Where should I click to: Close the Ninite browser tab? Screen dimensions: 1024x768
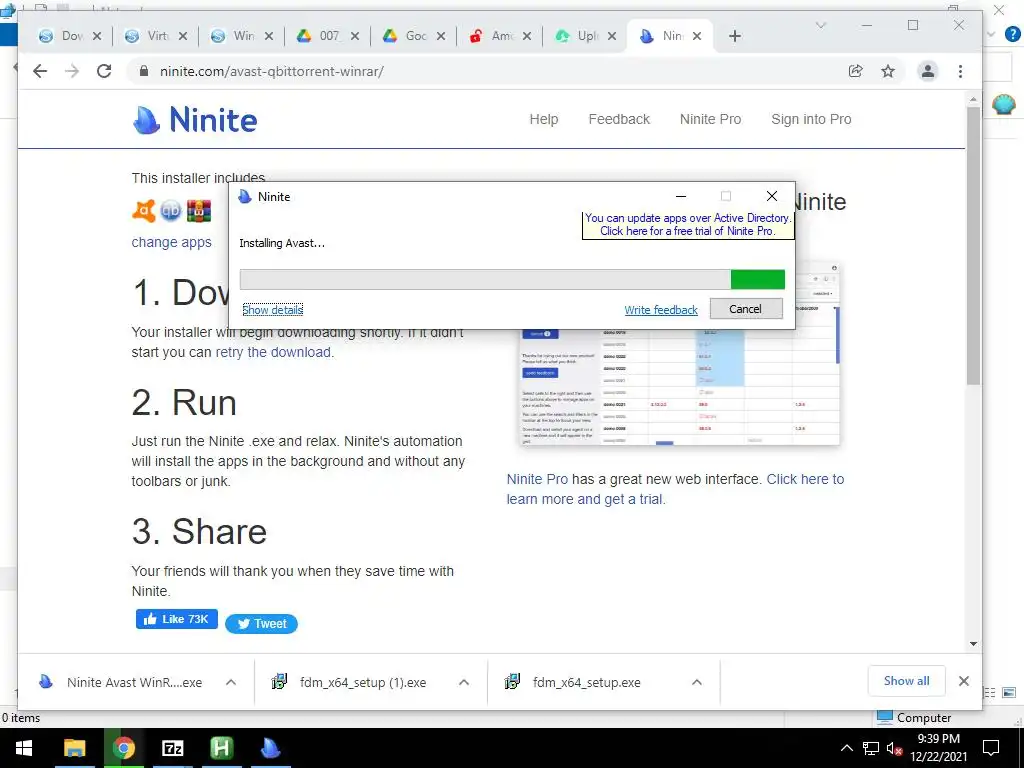click(697, 36)
